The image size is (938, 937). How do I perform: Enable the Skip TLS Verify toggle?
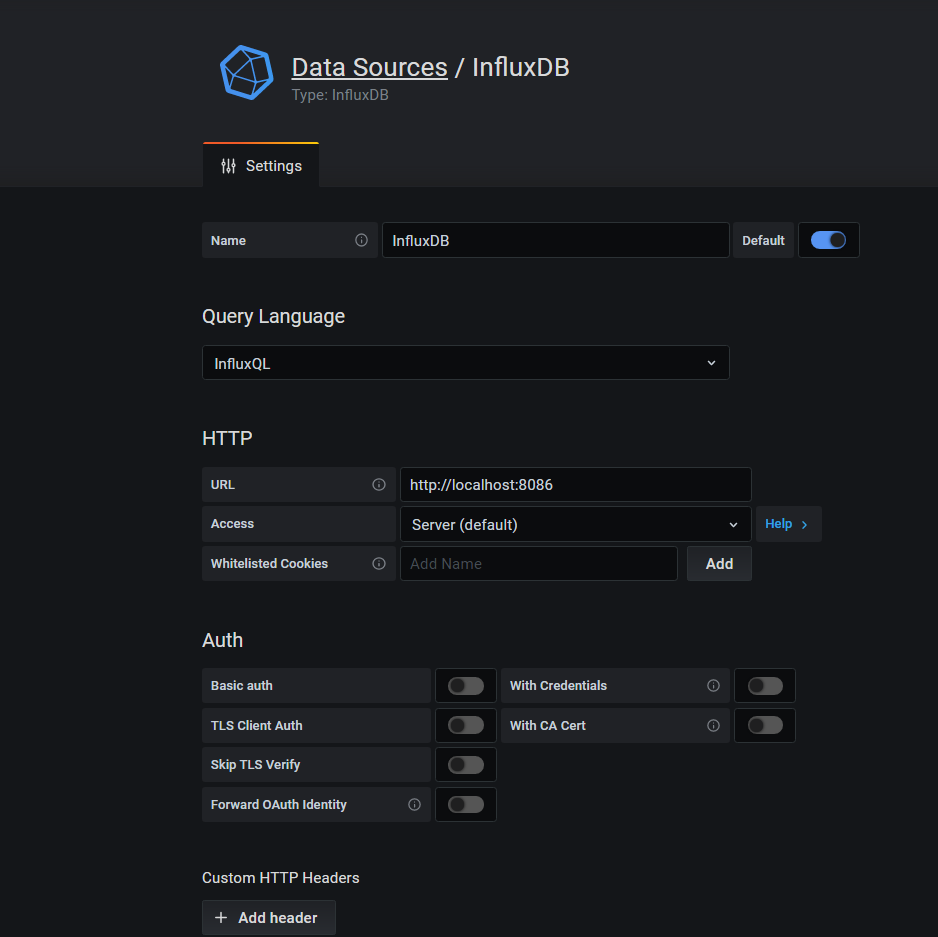[465, 765]
